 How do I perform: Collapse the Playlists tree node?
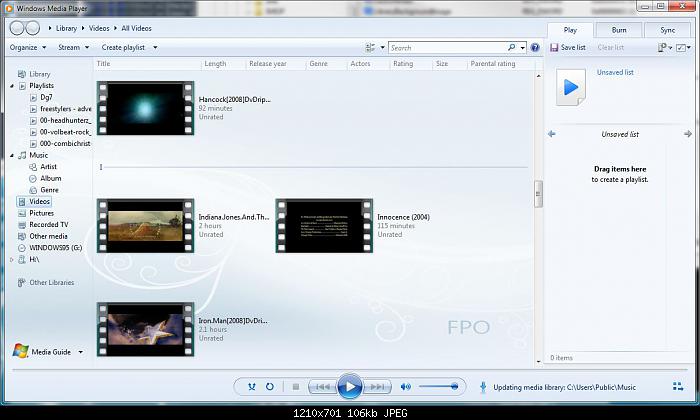(12, 86)
